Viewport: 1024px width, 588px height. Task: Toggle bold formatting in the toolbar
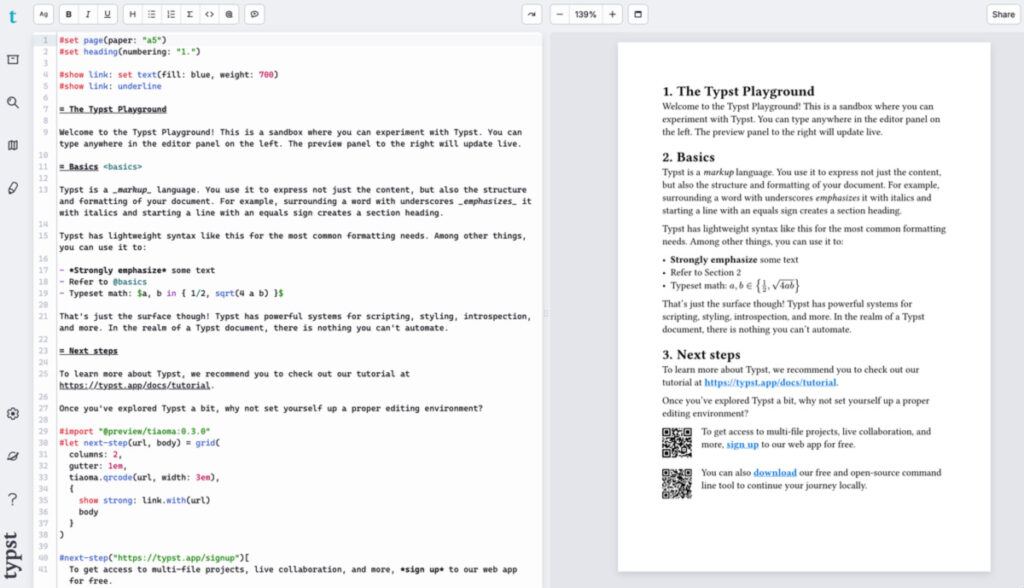point(69,14)
